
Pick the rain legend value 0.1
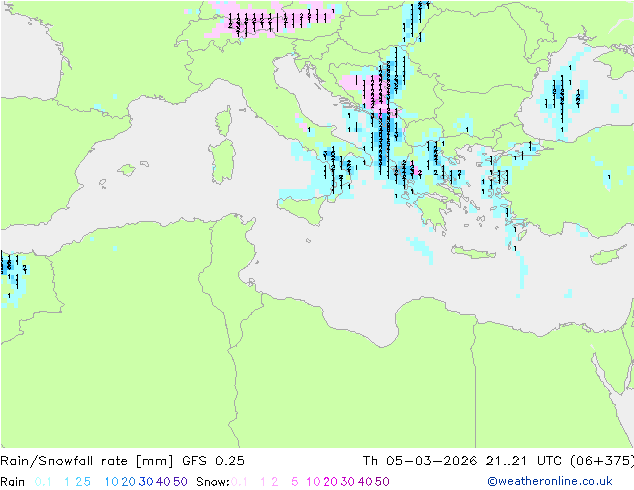coord(43,482)
